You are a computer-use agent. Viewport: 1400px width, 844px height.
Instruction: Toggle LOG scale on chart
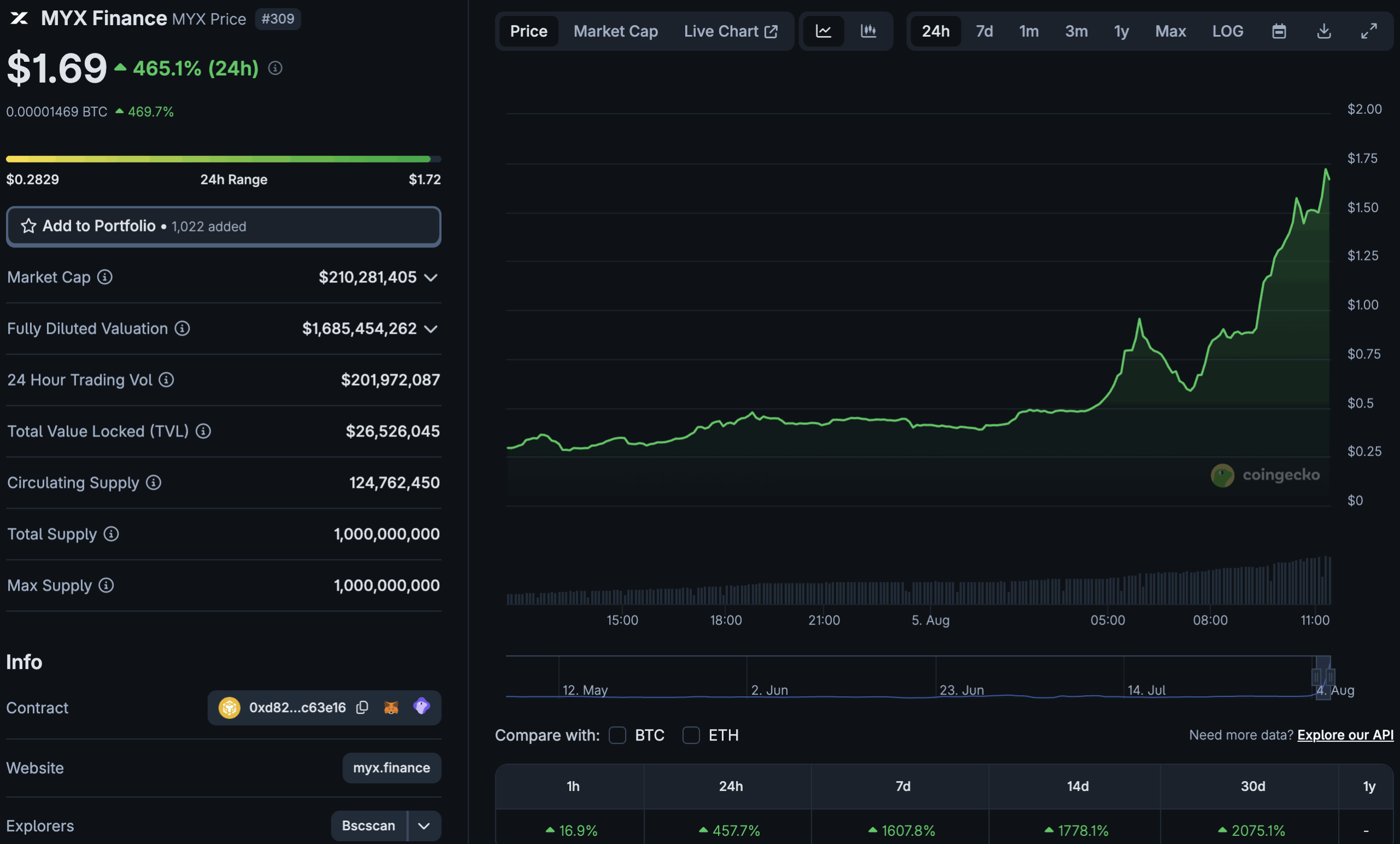pos(1227,31)
